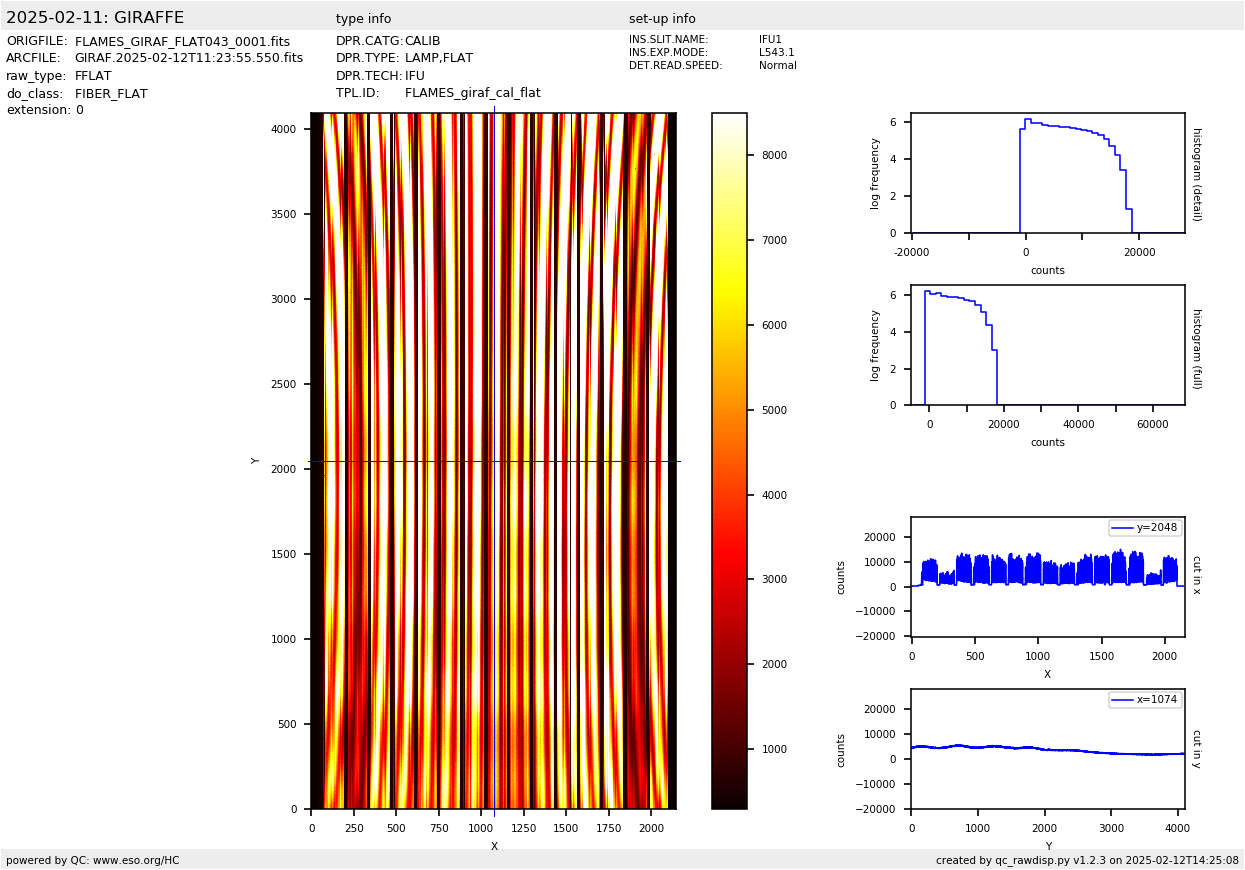Click the 2025-02-11: GIRAFFE title

[95, 18]
